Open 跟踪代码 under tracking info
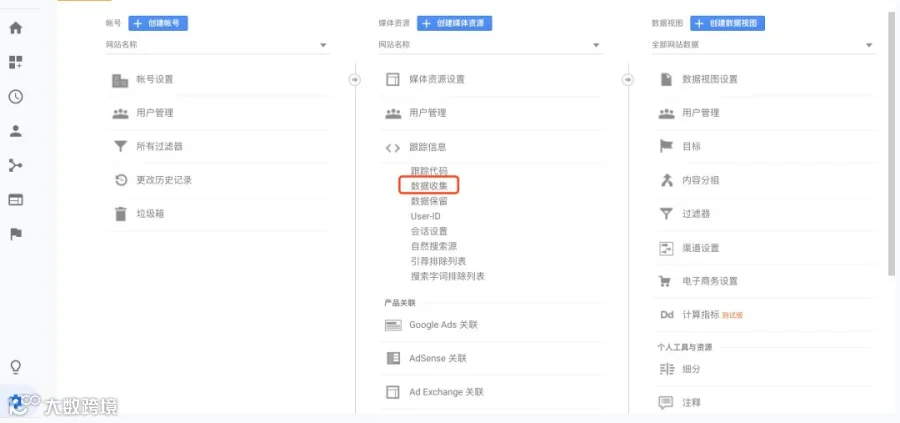The image size is (900, 423). (429, 171)
